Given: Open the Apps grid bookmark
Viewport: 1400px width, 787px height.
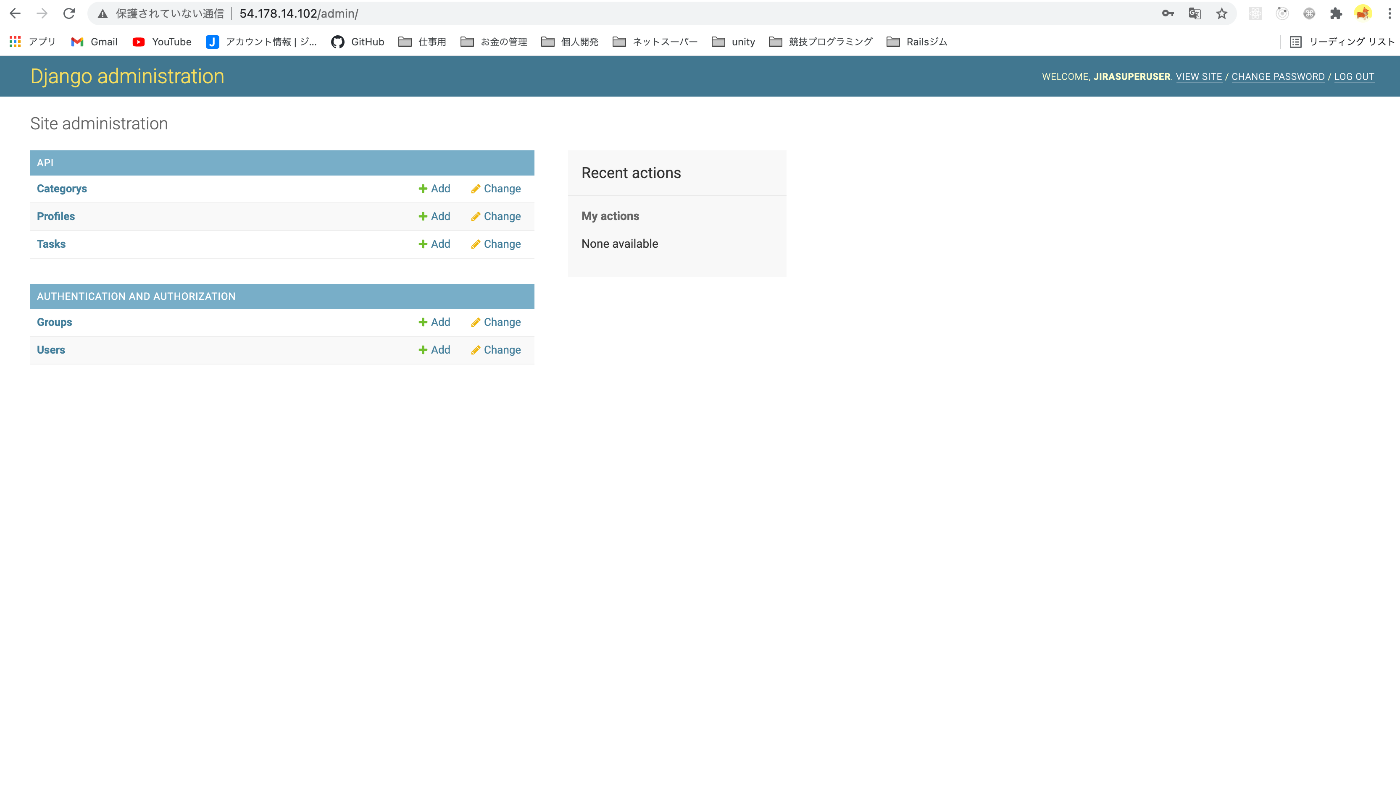Looking at the screenshot, I should coord(33,42).
